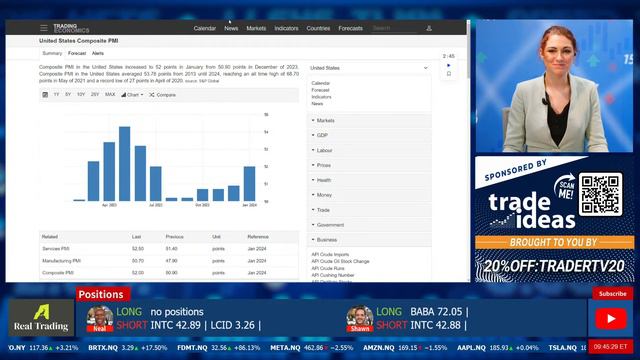The height and width of the screenshot is (360, 640).
Task: Open API Crude Runs link
Action: 328,269
